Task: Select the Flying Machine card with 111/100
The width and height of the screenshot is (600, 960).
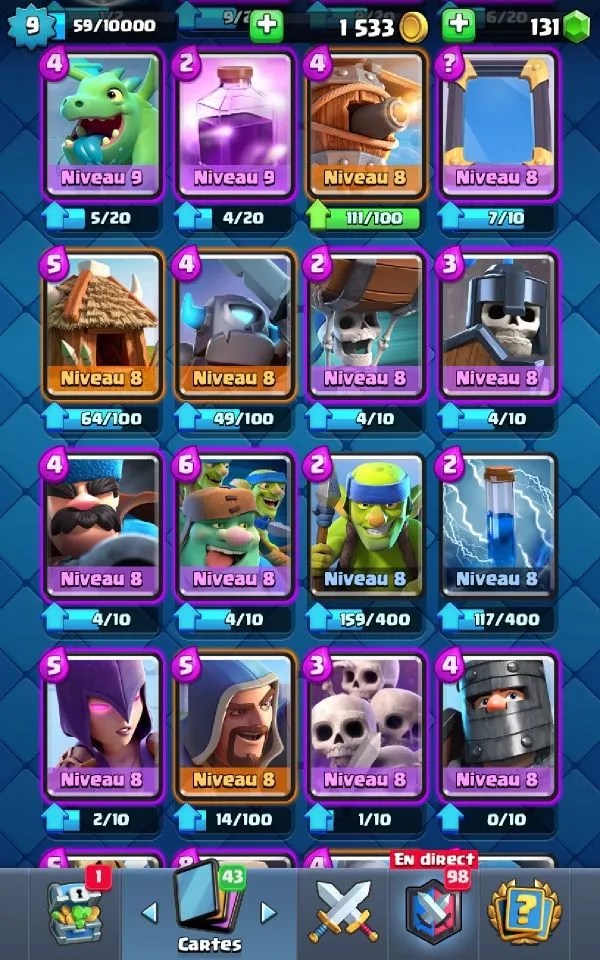Action: (x=366, y=126)
